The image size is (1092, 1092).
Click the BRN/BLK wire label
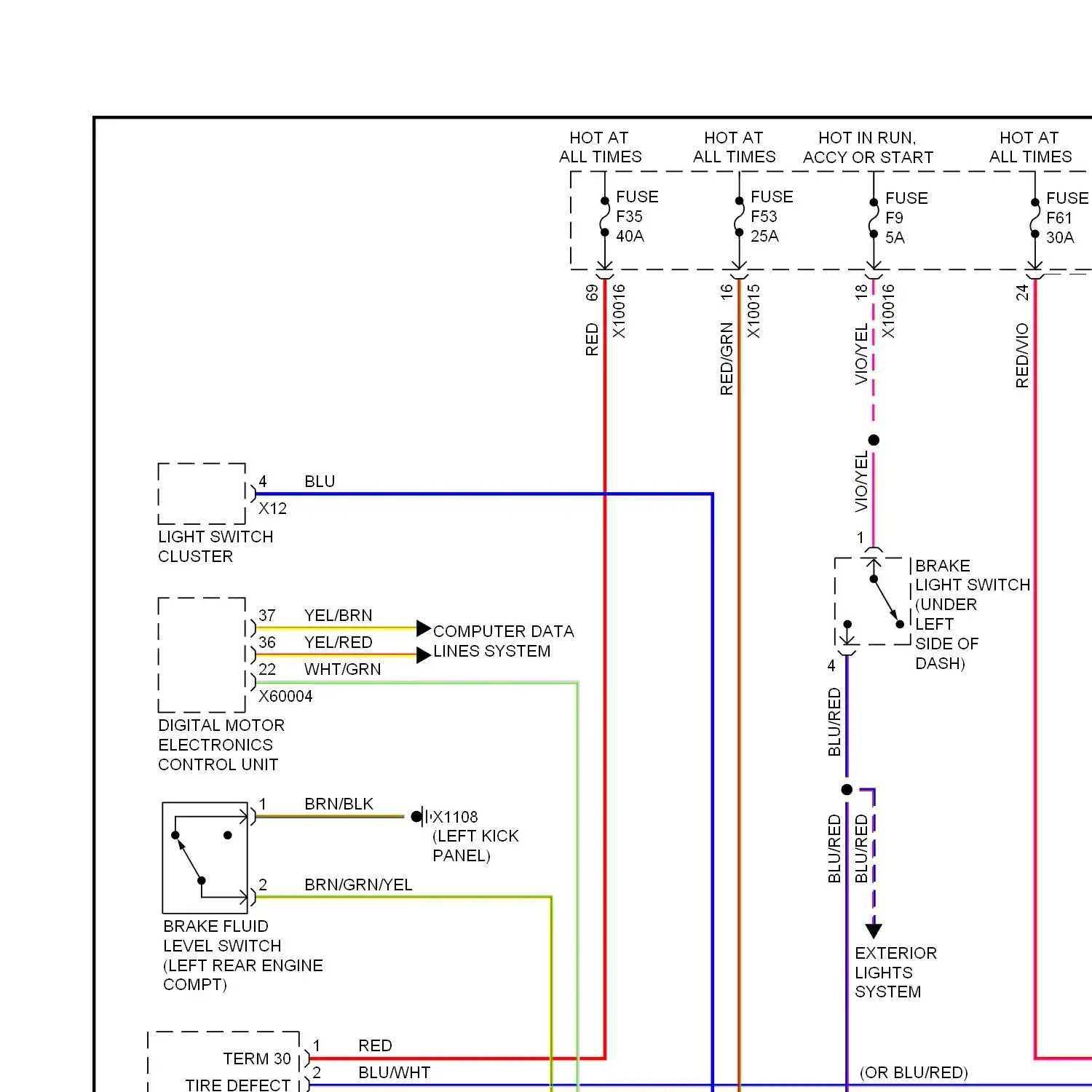339,804
